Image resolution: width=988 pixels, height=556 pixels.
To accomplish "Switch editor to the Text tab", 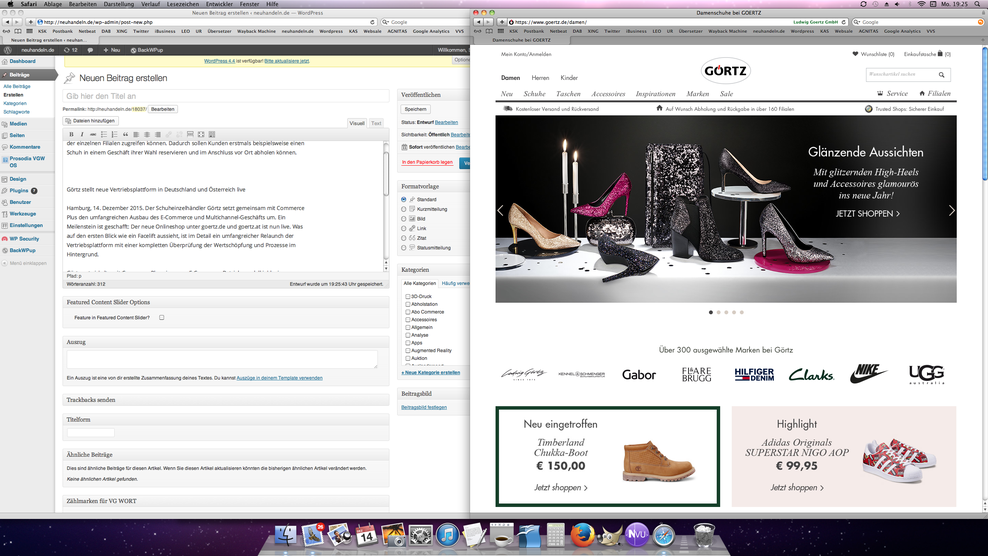I will point(376,123).
